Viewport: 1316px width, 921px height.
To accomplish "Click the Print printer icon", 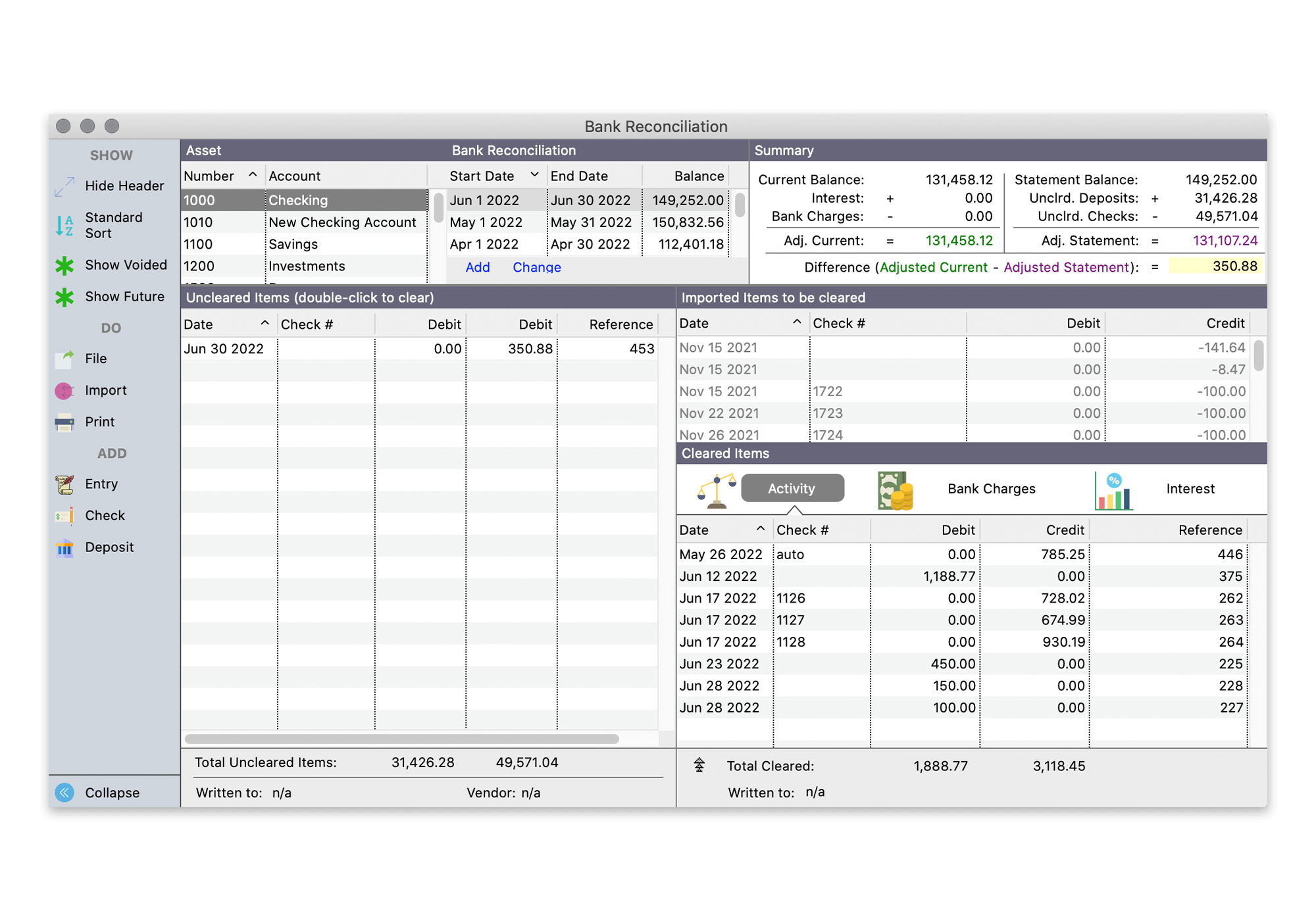I will [64, 422].
